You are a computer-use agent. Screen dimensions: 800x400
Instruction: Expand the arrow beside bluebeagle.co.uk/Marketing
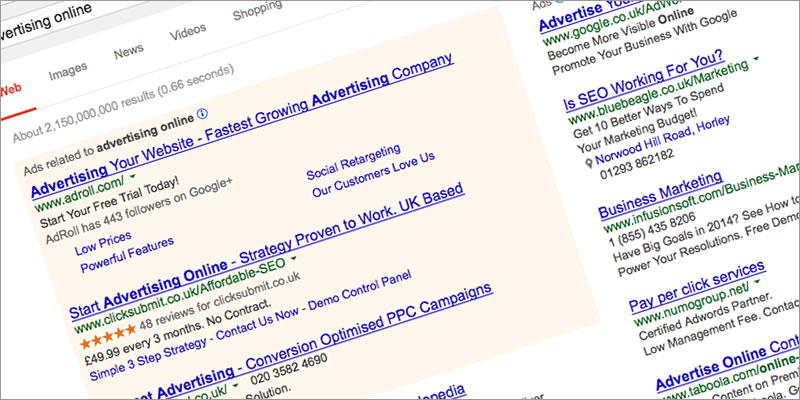click(x=756, y=59)
